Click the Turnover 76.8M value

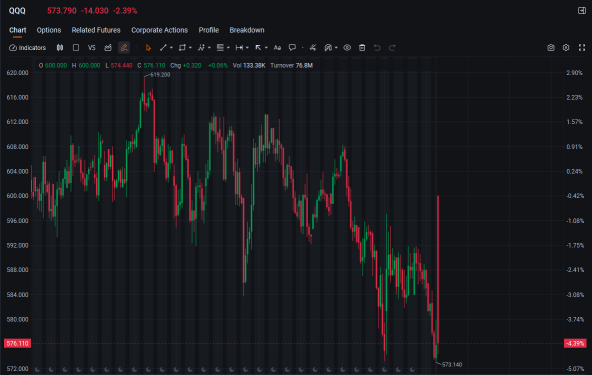(291, 65)
